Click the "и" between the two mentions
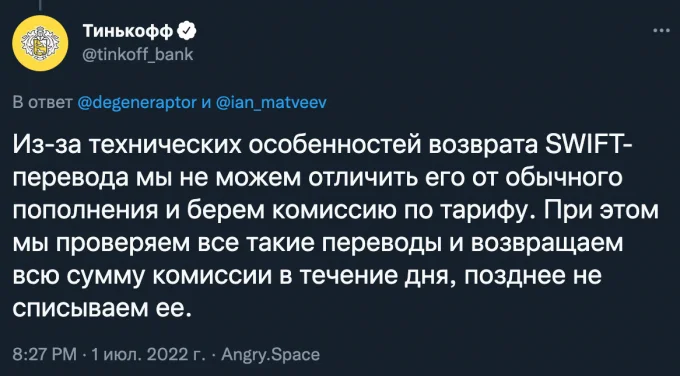 (206, 104)
